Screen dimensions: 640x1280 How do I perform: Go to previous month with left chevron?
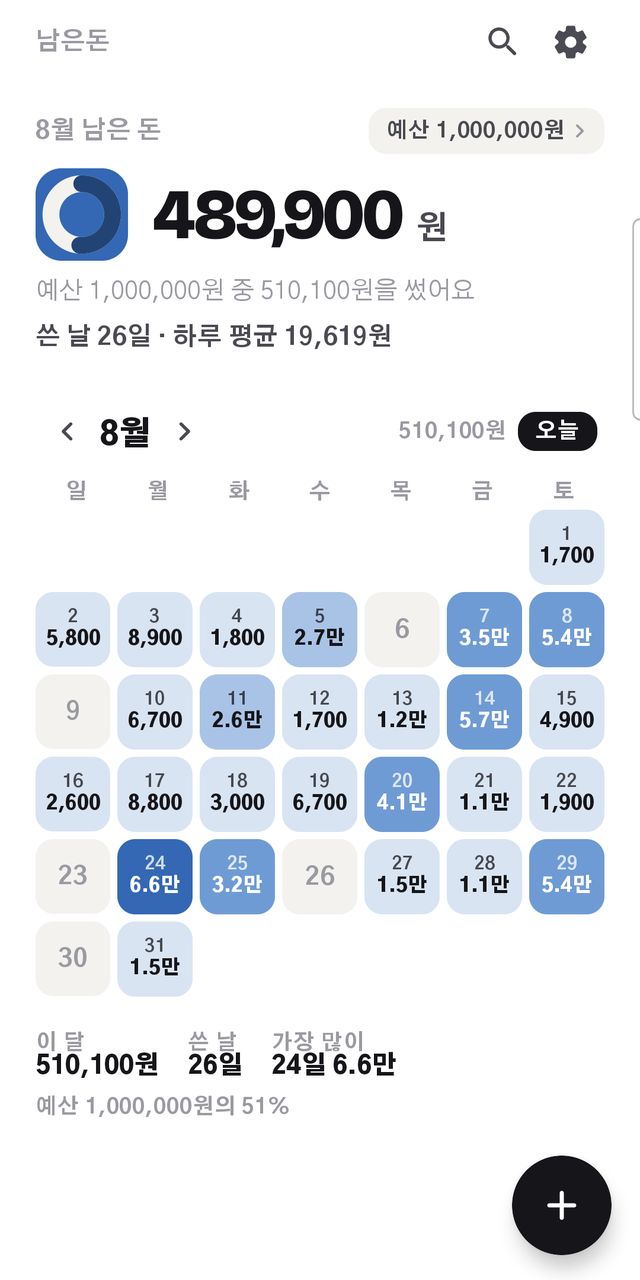(x=67, y=432)
